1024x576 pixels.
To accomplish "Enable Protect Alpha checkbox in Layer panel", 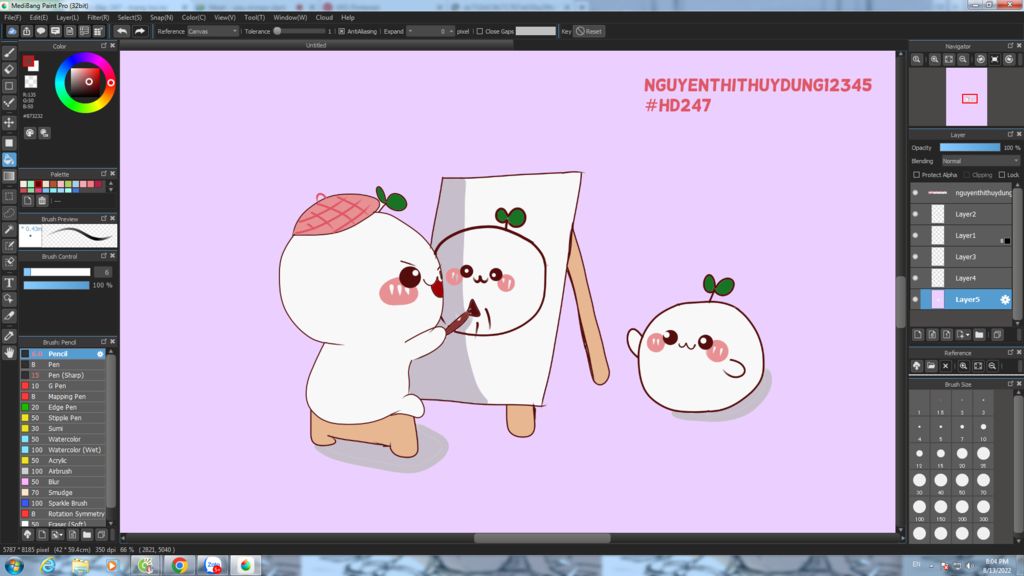I will (917, 175).
